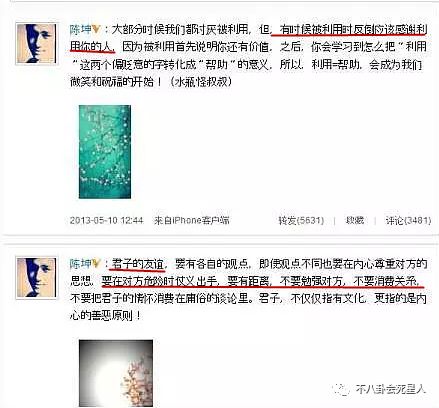Click the verified V badge in the second post
Screen dimensions: 439x408
(x=96, y=264)
